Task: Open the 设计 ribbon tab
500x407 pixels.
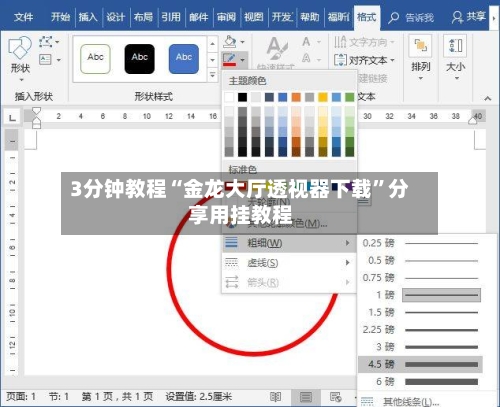Action: [x=115, y=17]
